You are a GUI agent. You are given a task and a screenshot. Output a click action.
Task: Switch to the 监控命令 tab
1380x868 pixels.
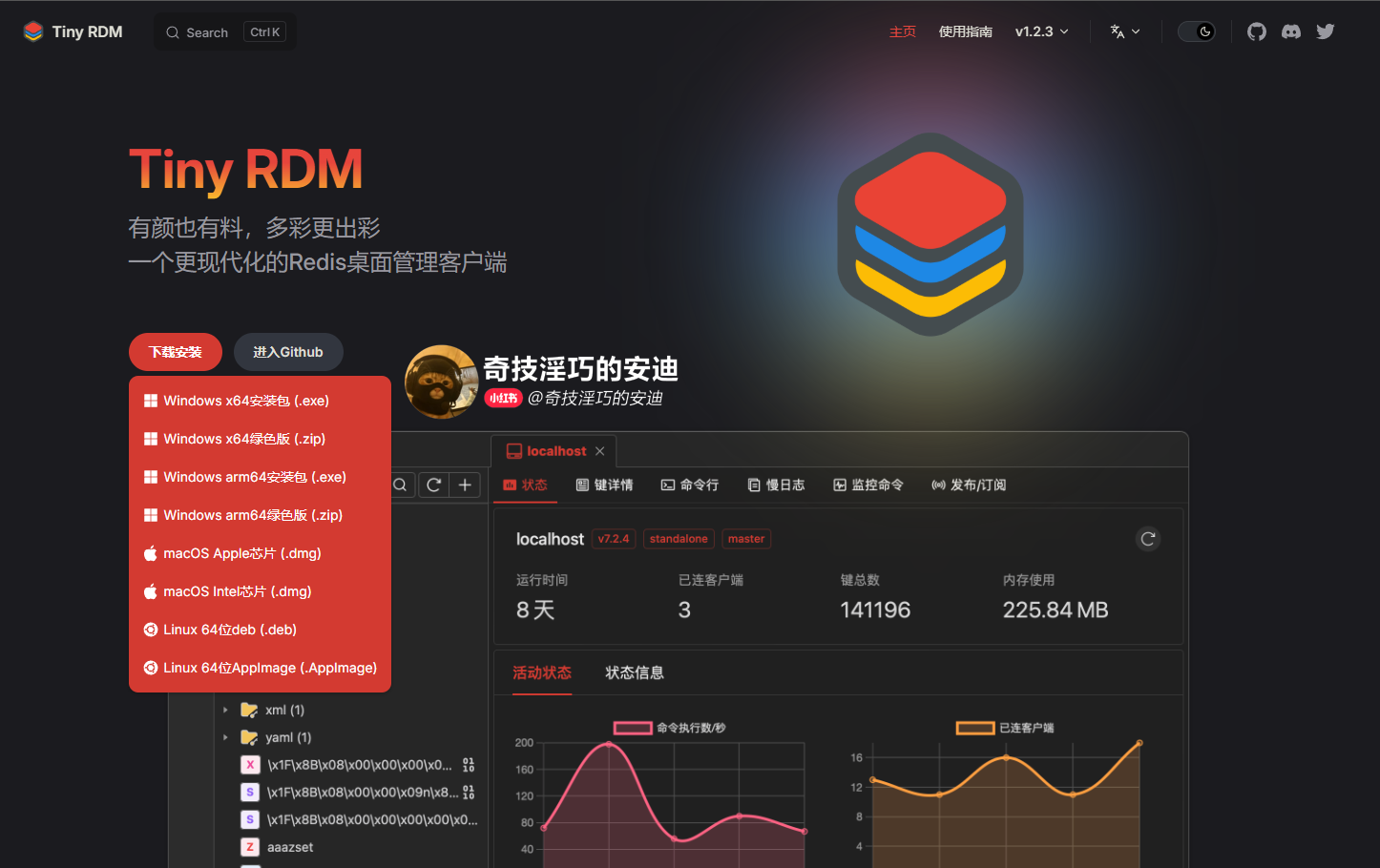[868, 485]
